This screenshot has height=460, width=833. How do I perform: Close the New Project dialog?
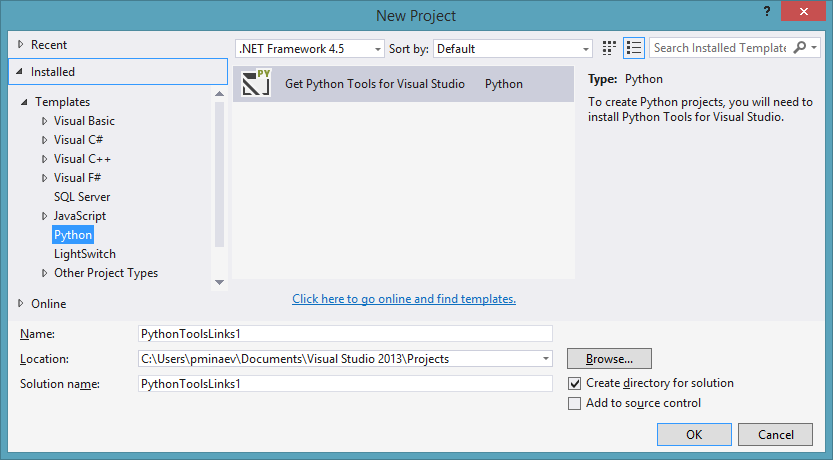(x=811, y=12)
